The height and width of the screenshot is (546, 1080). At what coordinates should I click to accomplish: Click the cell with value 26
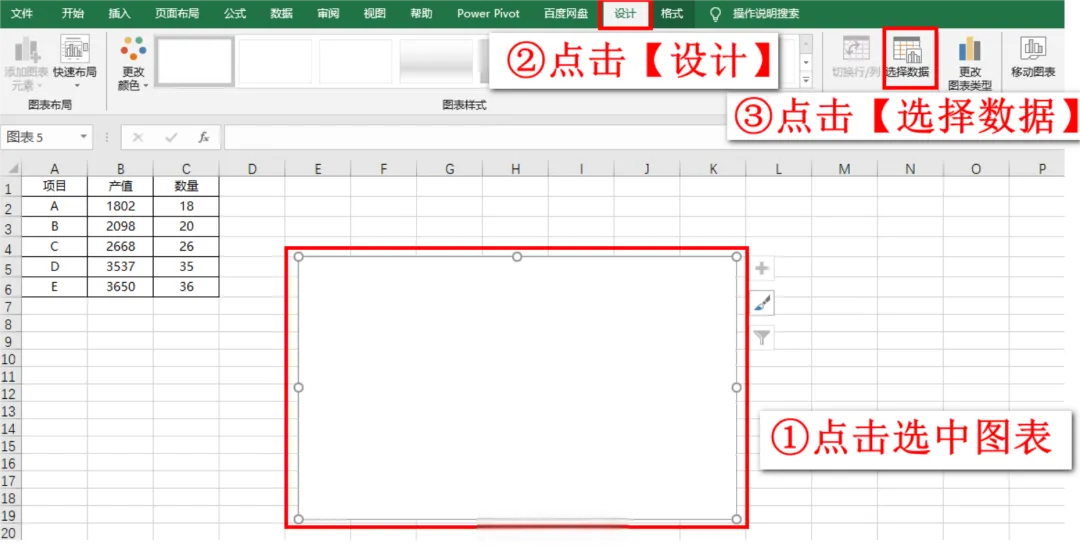pyautogui.click(x=186, y=246)
